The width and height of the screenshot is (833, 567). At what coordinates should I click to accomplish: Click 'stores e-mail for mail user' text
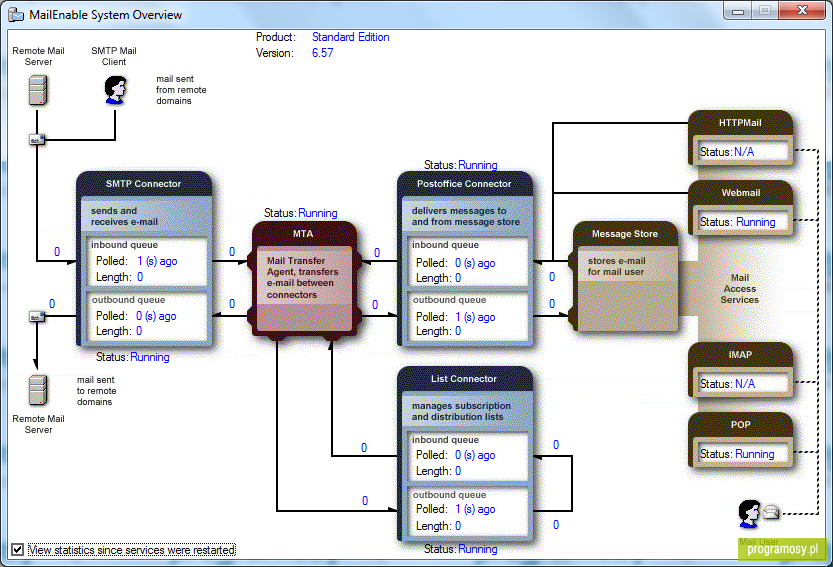(616, 266)
